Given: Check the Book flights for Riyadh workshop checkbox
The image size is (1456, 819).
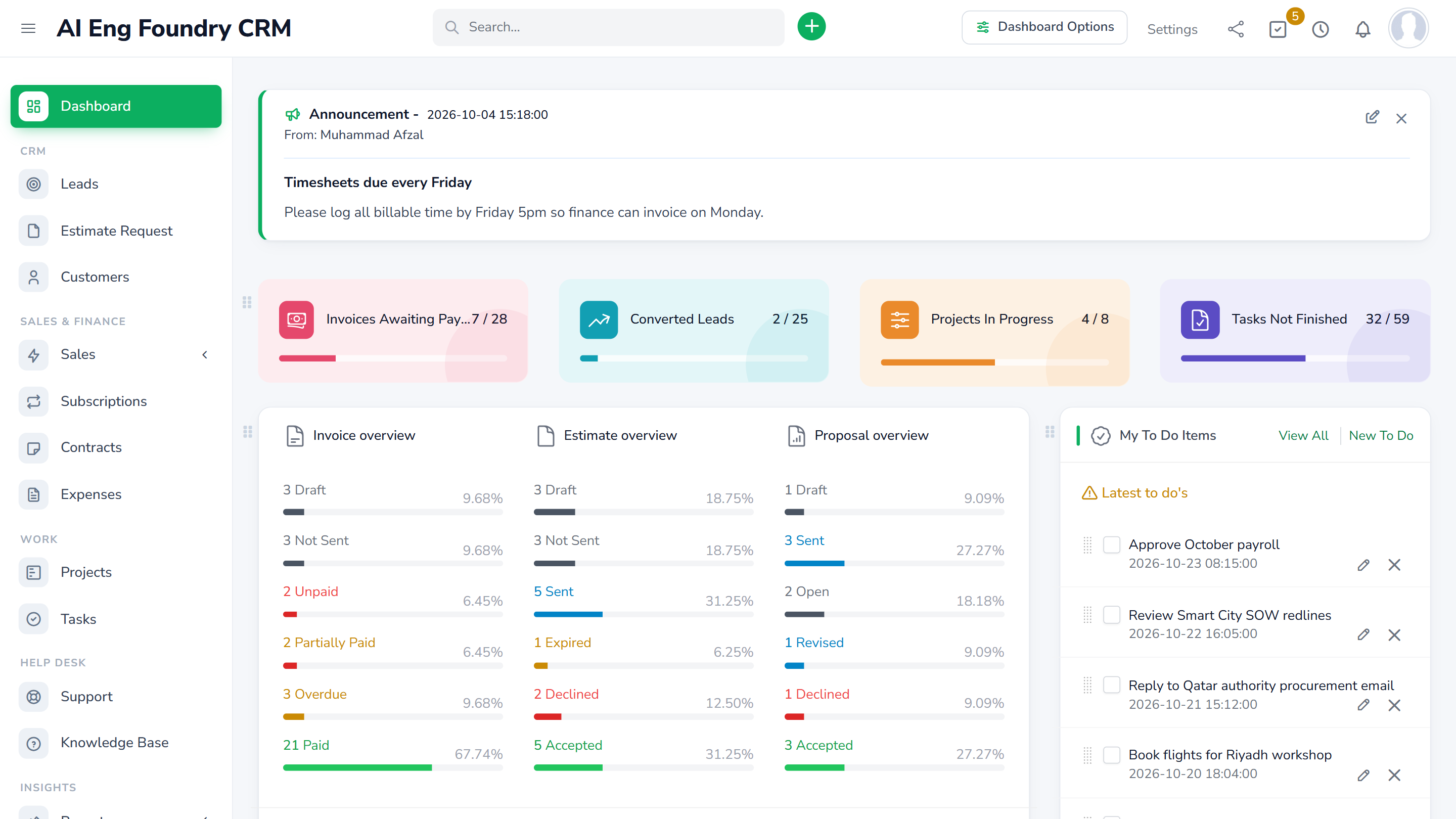Looking at the screenshot, I should point(1112,755).
